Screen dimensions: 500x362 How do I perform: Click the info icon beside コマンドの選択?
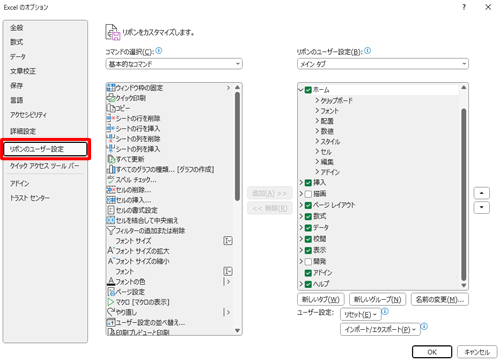(159, 51)
